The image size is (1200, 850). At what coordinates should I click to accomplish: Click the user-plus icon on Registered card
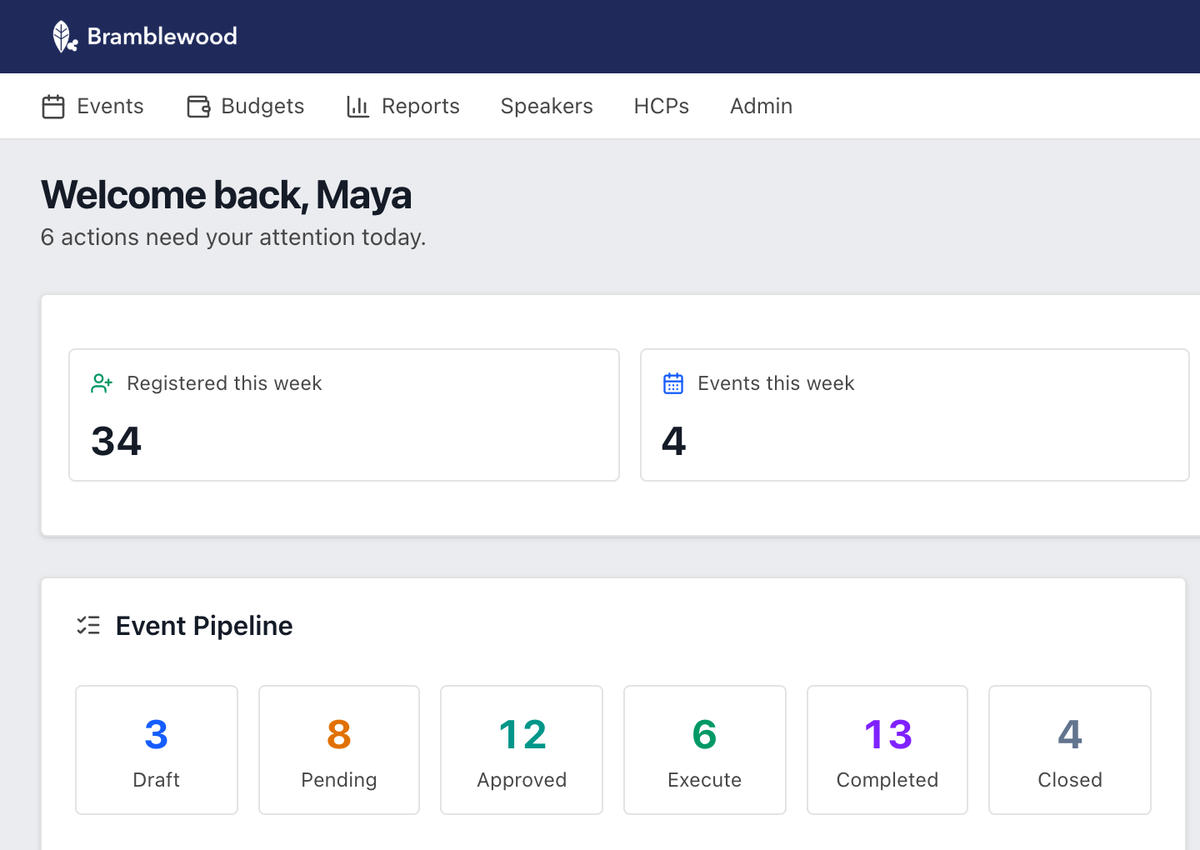102,383
